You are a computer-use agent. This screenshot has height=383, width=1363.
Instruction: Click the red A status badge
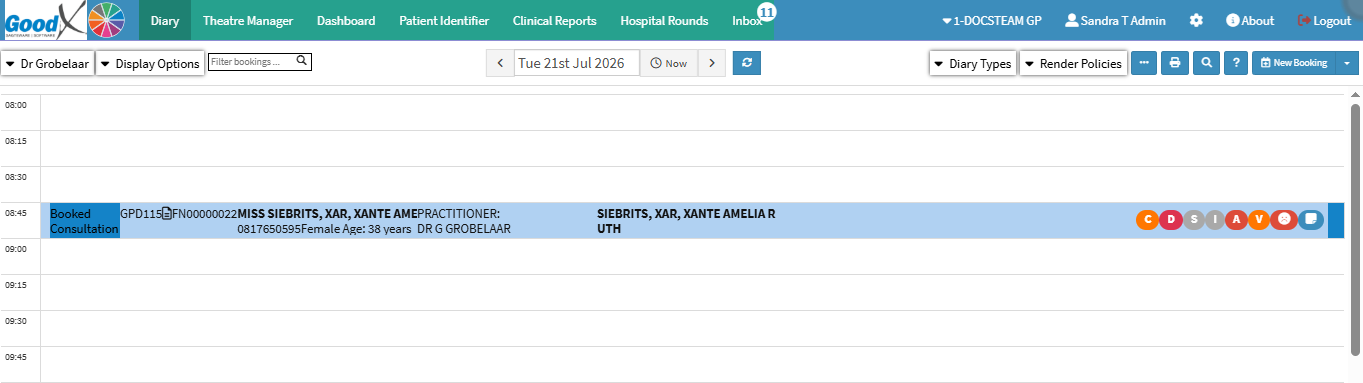(x=1236, y=220)
